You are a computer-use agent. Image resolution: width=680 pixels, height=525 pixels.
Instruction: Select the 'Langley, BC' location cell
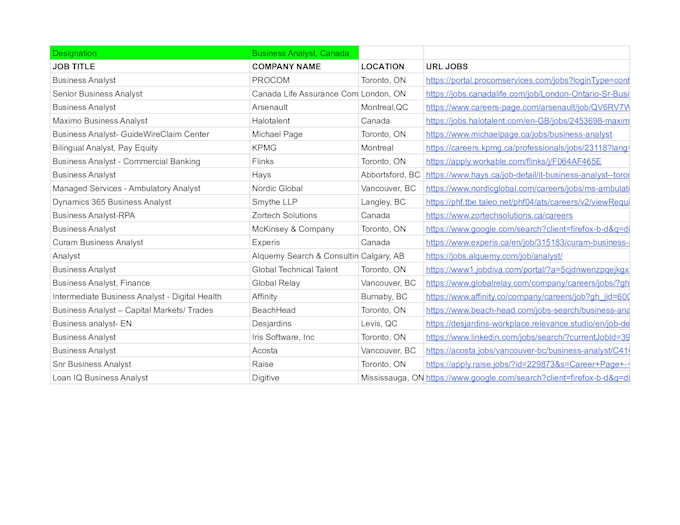pyautogui.click(x=391, y=202)
